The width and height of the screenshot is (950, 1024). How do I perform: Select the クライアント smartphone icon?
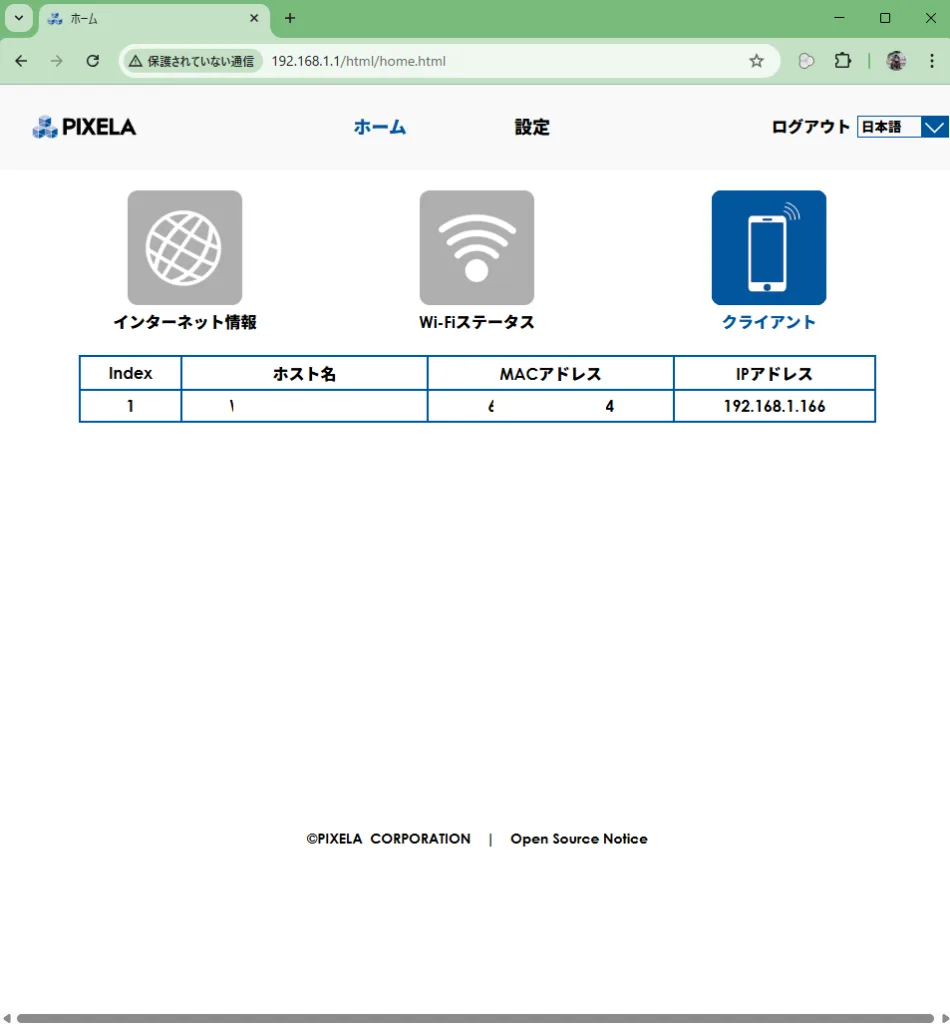click(x=768, y=248)
